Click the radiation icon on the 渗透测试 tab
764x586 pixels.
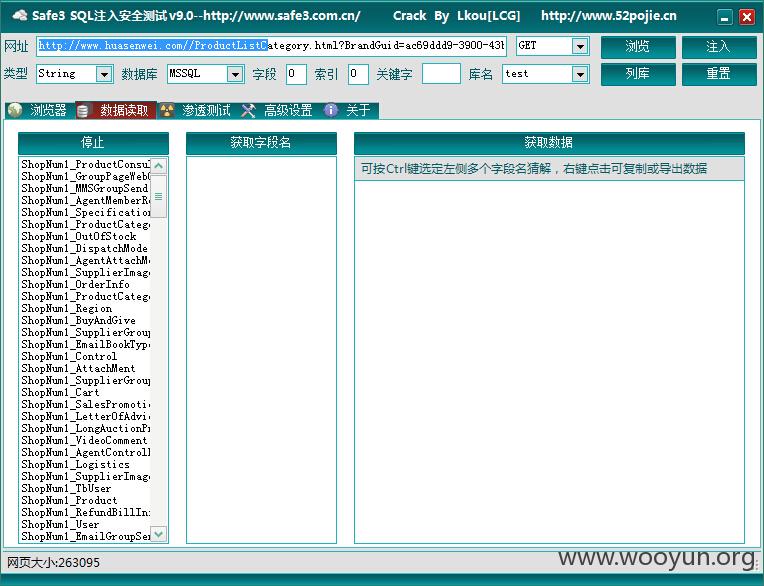pos(167,111)
